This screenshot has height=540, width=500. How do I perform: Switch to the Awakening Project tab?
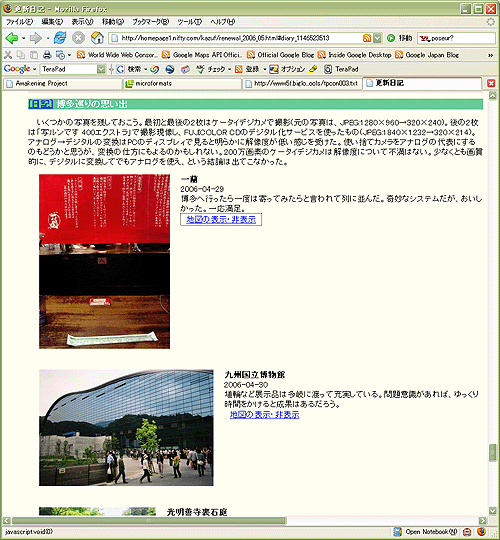pos(62,83)
